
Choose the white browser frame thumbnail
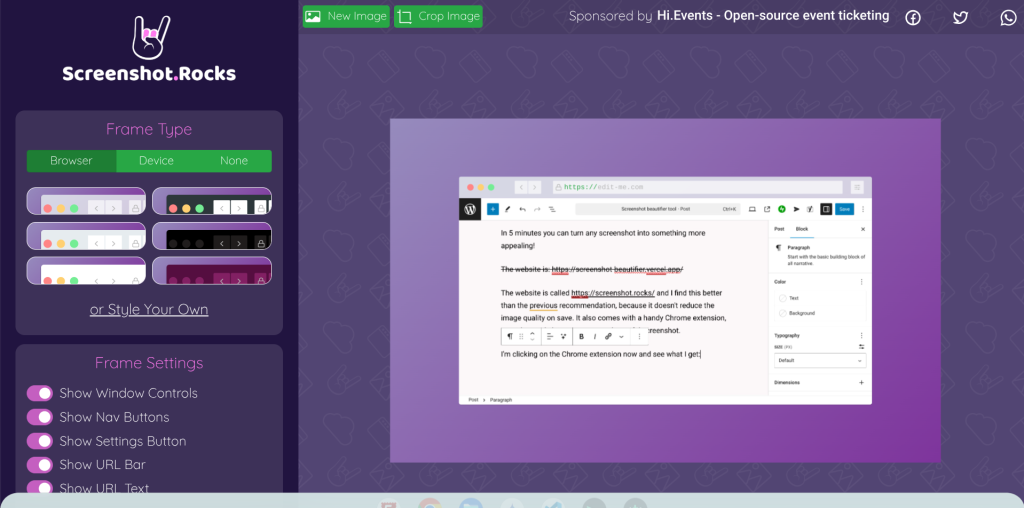[x=86, y=270]
